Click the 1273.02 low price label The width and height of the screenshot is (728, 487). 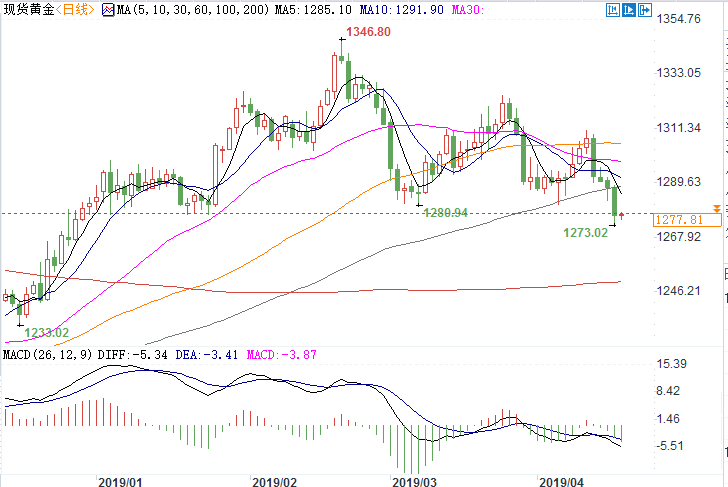586,233
